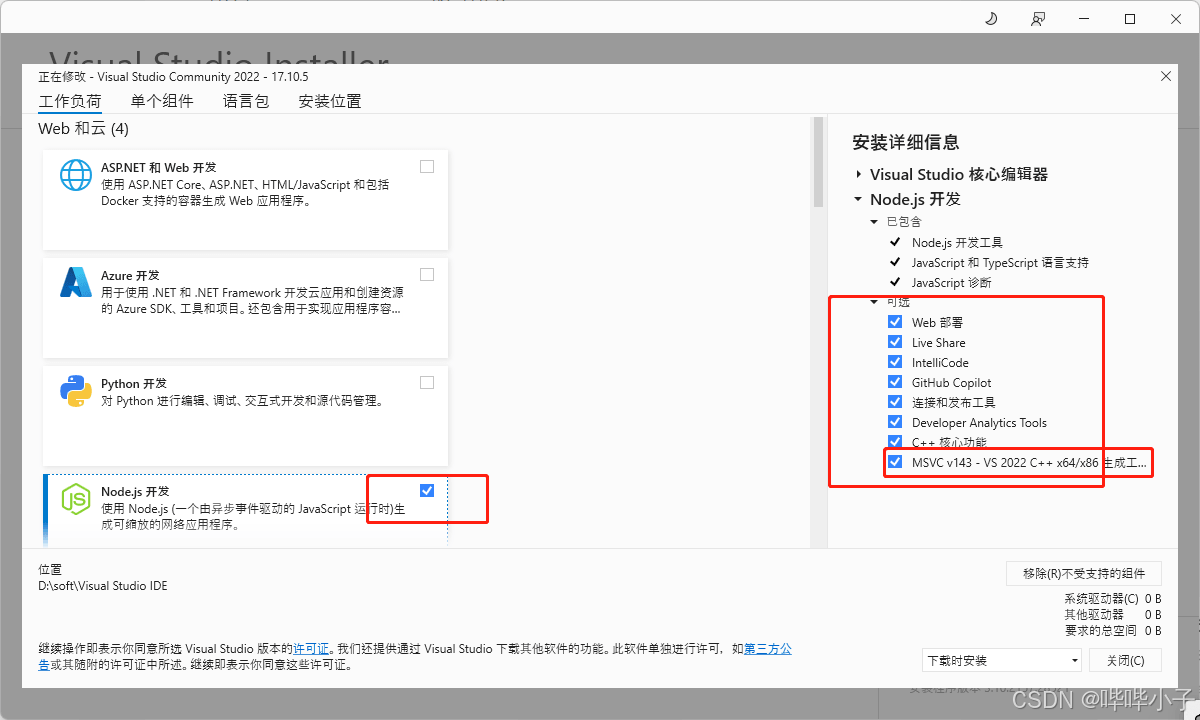1200x720 pixels.
Task: Uncheck Developer Analytics Tools component
Action: coord(895,422)
